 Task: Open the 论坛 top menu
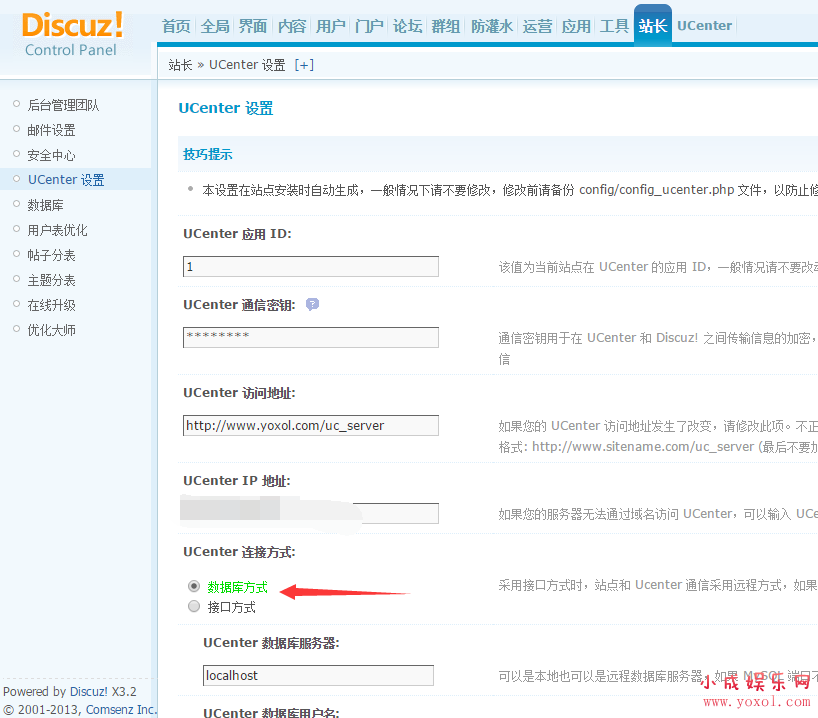(407, 26)
